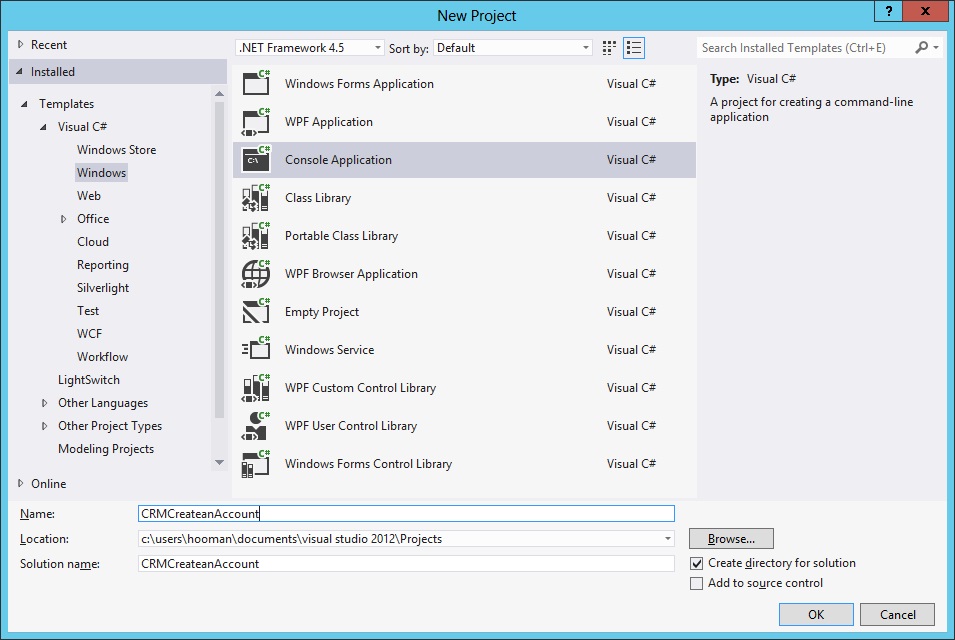Viewport: 955px width, 640px height.
Task: Click the Browse... button
Action: click(x=731, y=539)
